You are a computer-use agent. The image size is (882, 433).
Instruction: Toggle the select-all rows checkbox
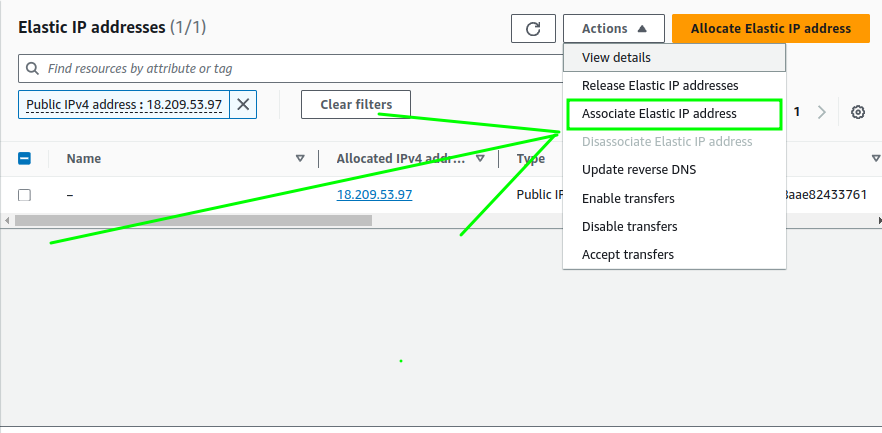coord(25,158)
